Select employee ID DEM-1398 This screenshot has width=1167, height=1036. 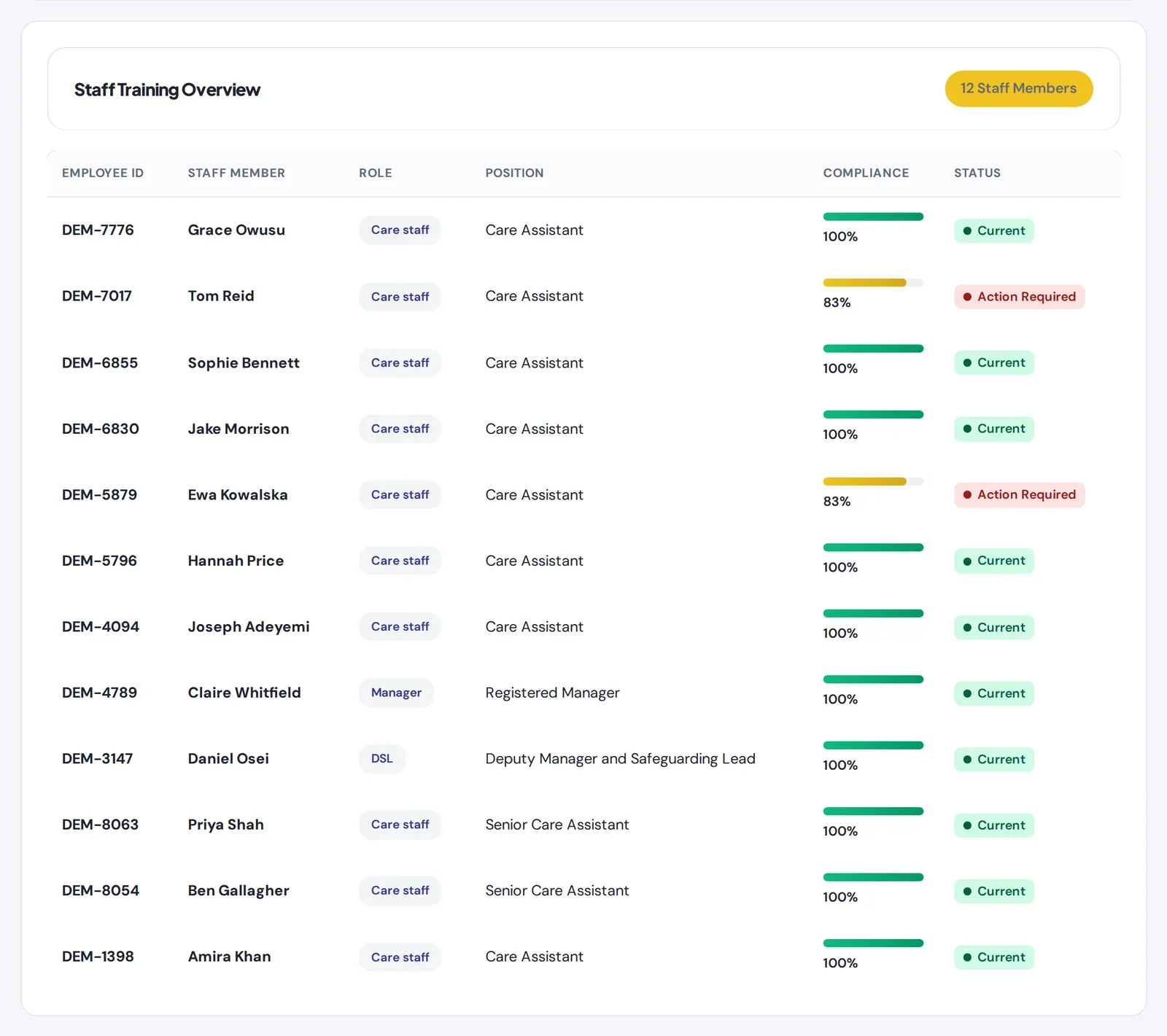[x=98, y=957]
